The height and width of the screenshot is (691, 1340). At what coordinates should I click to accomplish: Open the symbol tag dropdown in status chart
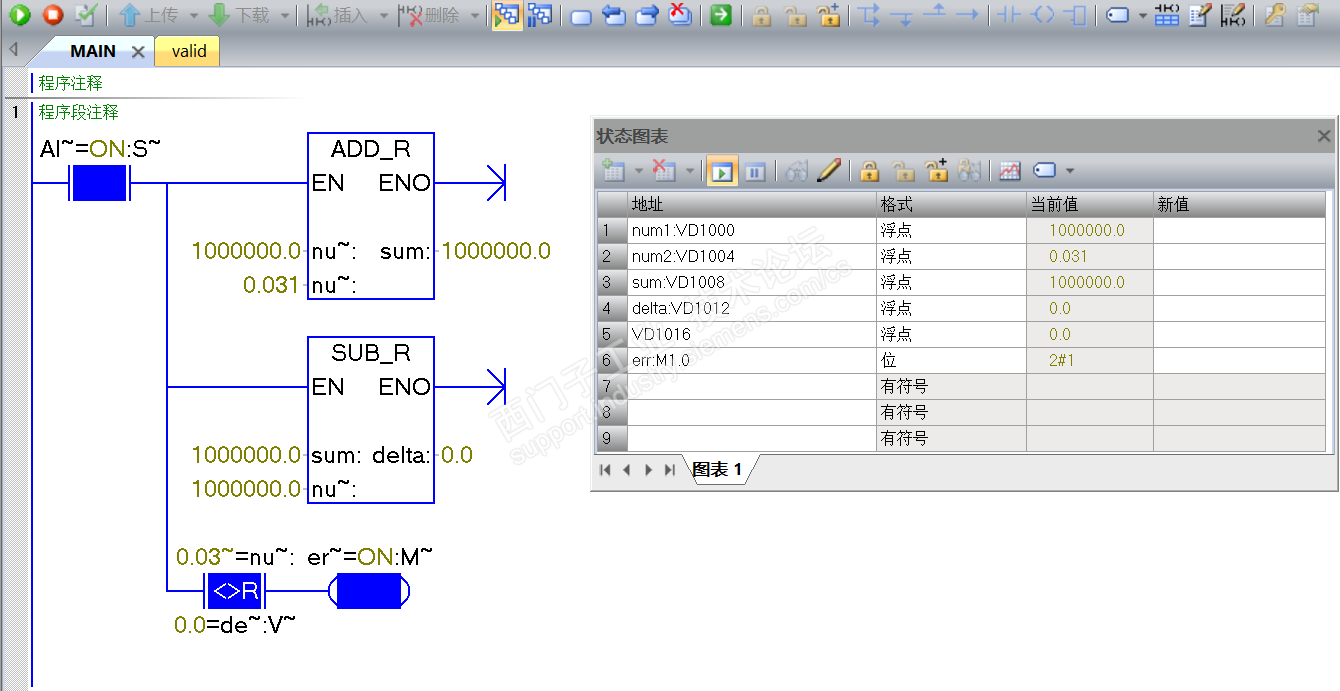[1069, 172]
